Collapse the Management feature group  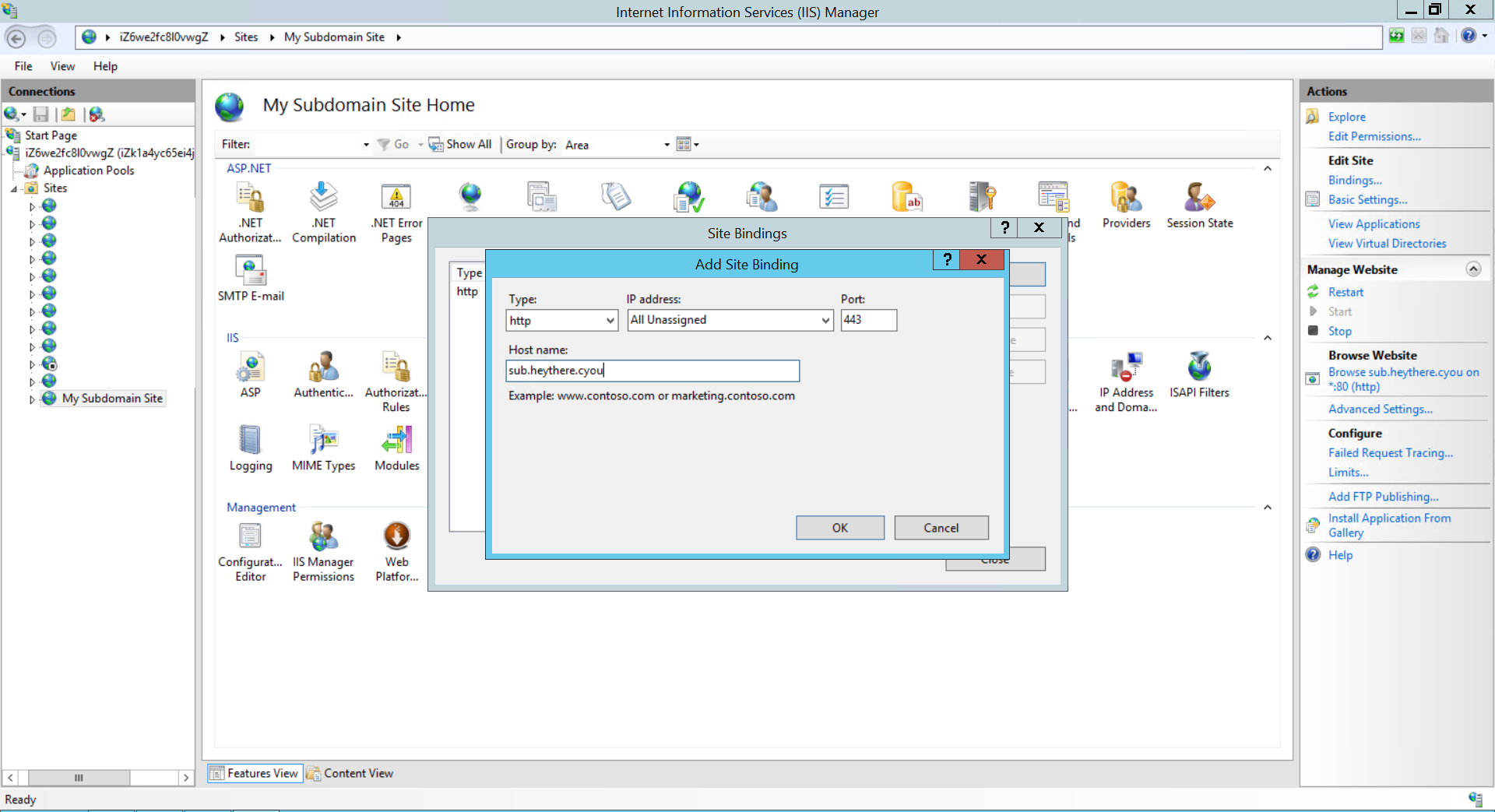point(1268,508)
